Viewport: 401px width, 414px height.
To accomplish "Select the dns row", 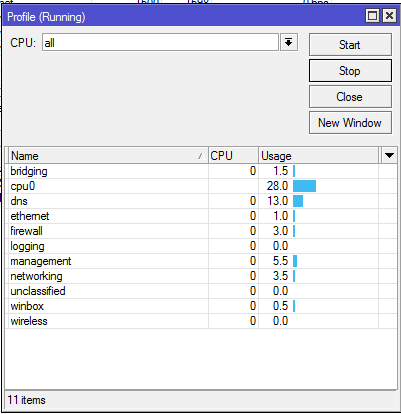I will tap(201, 201).
